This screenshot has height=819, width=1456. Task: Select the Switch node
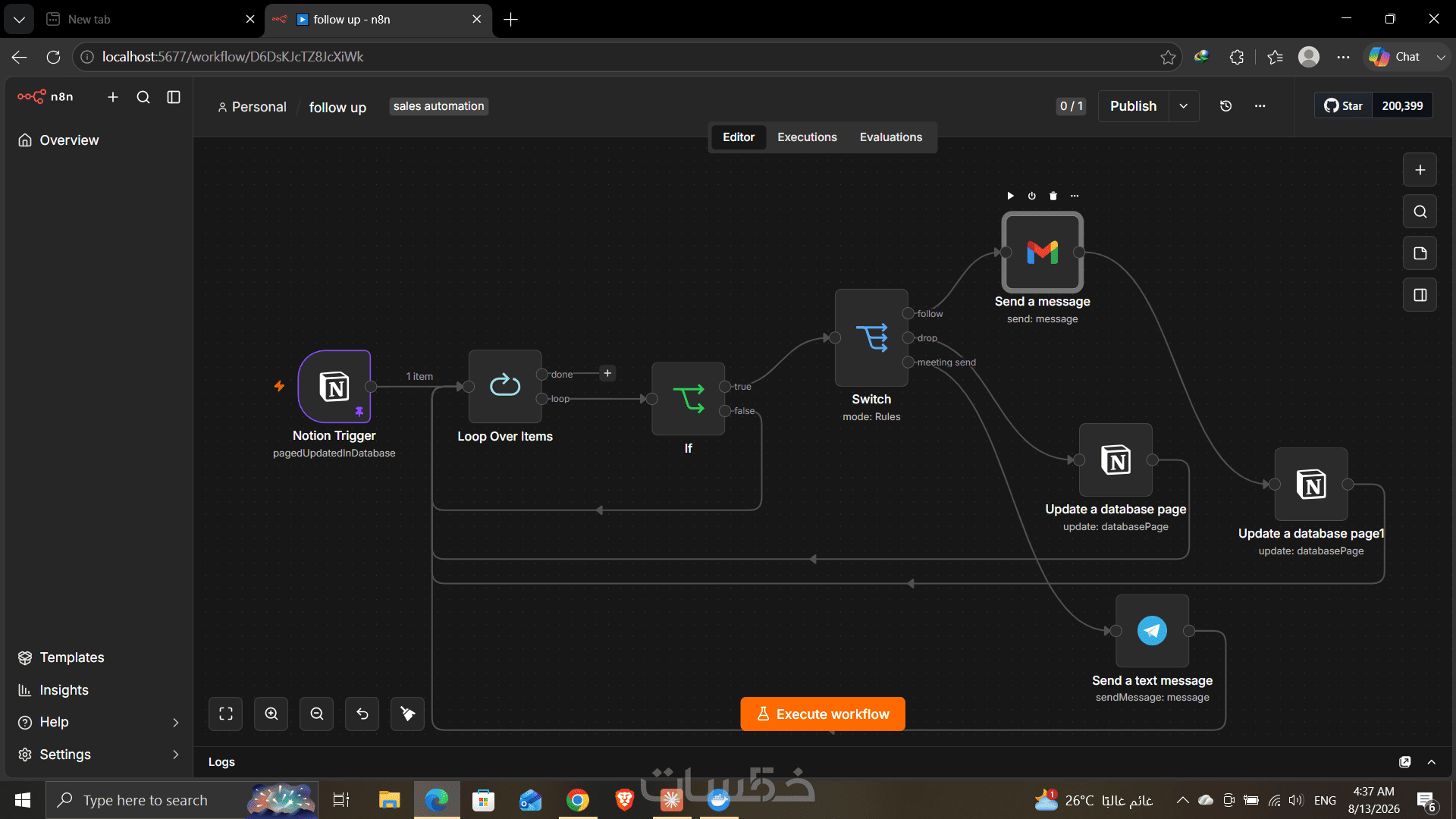tap(871, 337)
